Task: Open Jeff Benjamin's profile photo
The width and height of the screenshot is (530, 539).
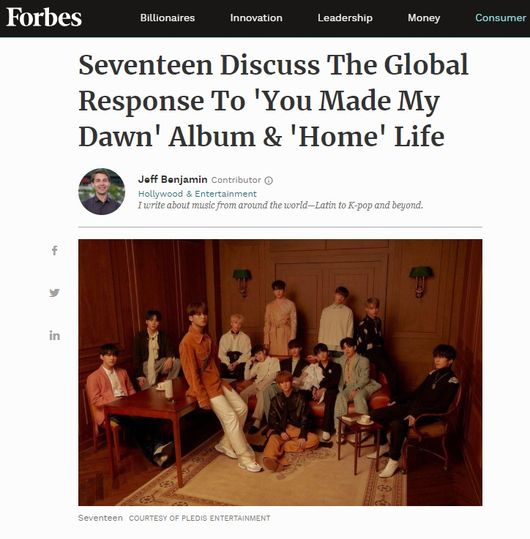Action: pos(102,191)
